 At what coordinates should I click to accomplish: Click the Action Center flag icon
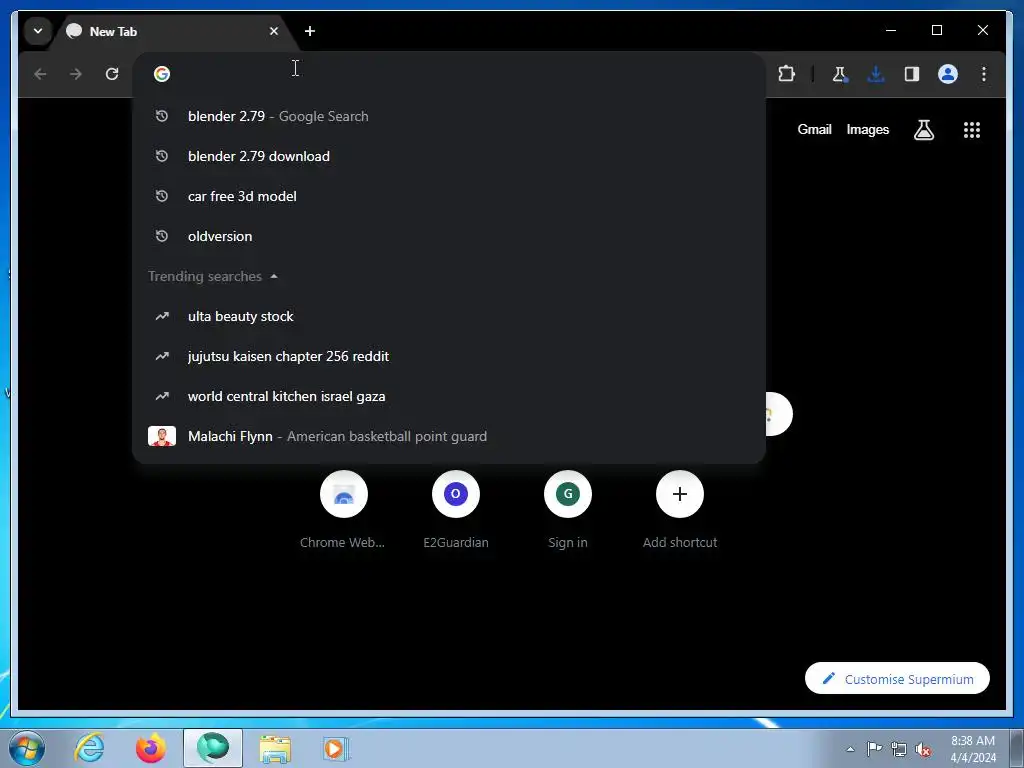[x=874, y=749]
